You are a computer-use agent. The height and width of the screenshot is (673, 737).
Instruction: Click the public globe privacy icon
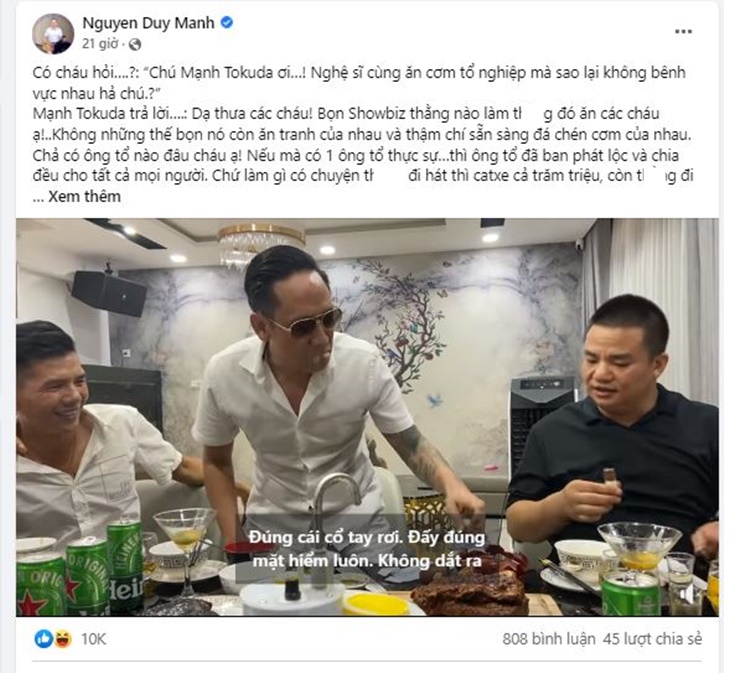tap(135, 44)
